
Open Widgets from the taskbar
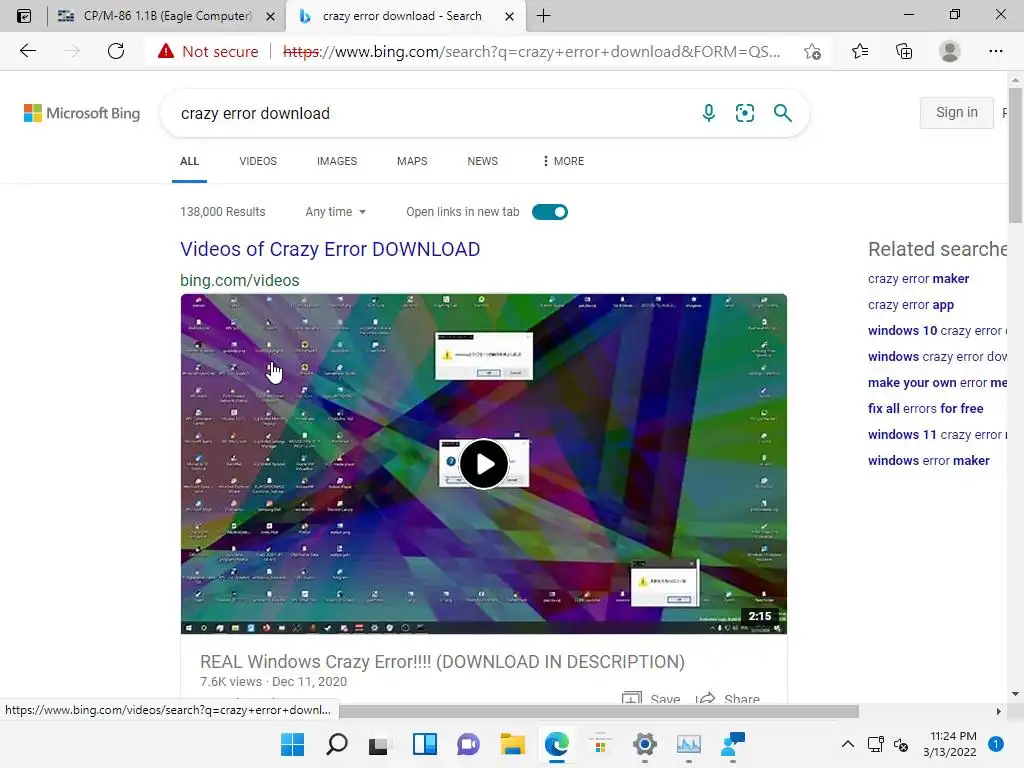[424, 744]
